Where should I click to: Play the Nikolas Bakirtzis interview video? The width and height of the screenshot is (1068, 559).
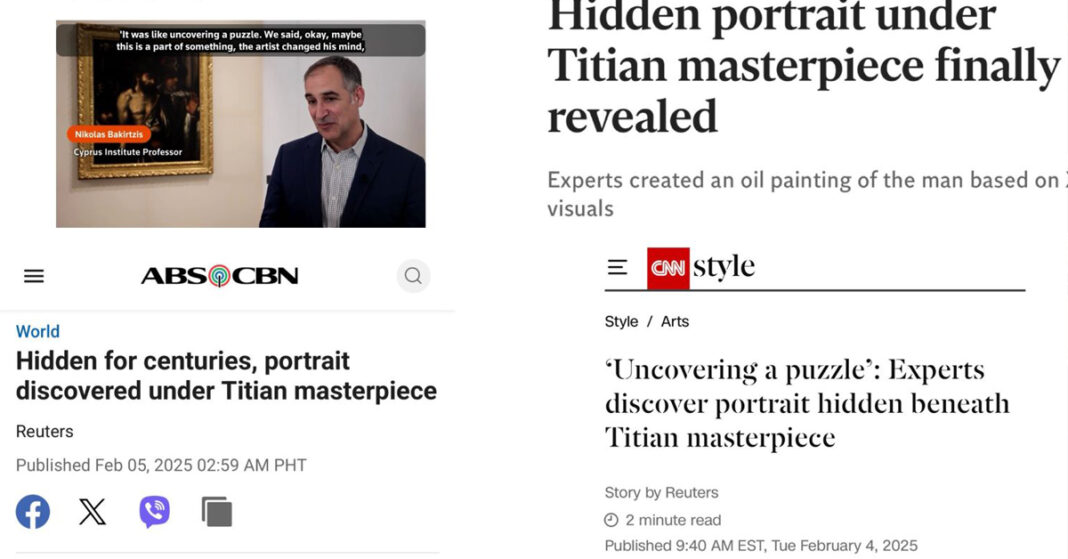coord(240,124)
